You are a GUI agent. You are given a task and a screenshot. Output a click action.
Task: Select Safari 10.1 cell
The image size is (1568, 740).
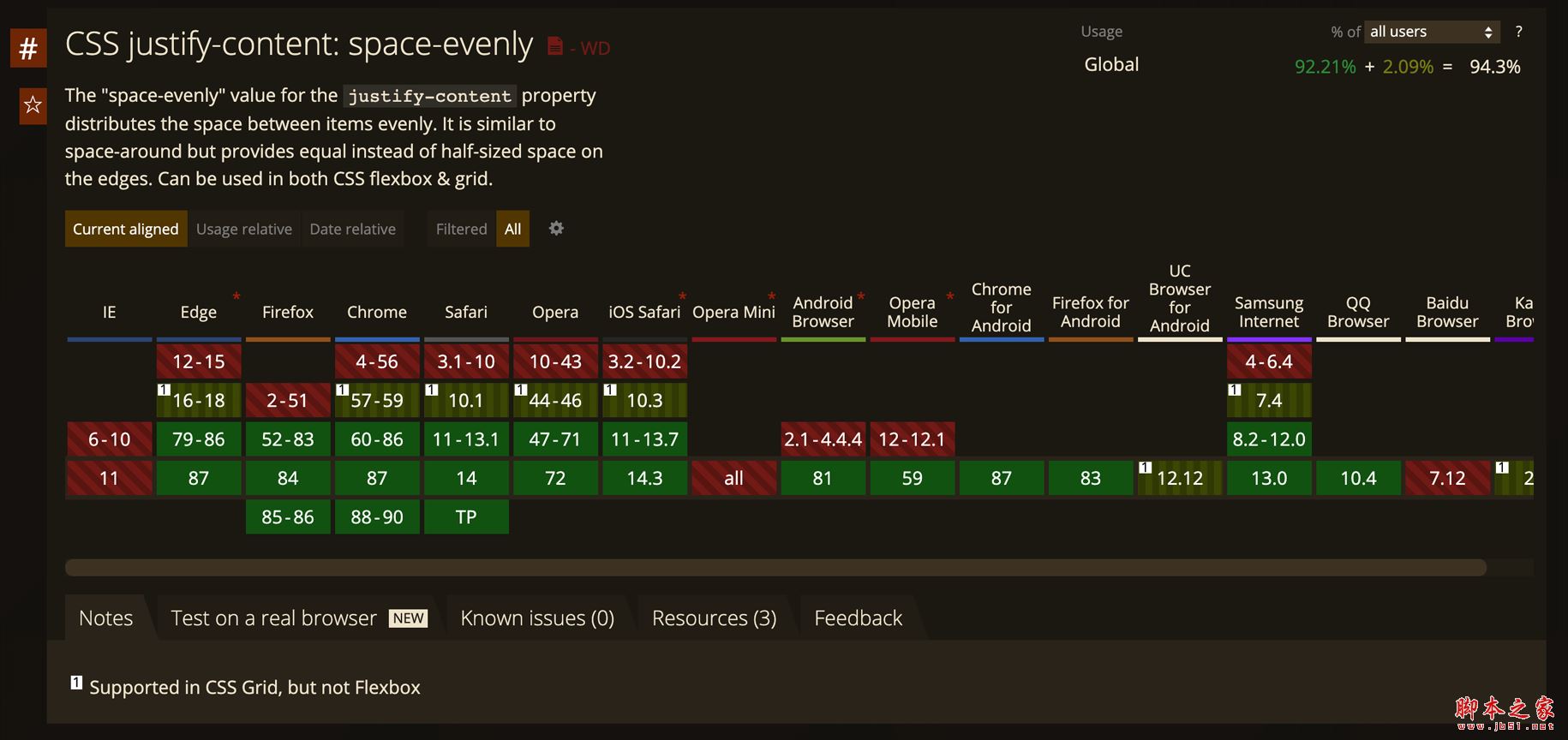466,400
